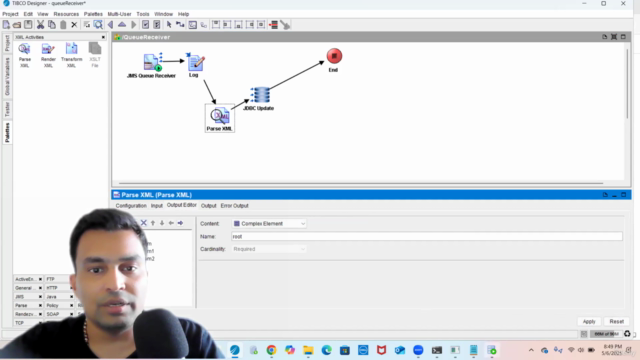Image resolution: width=640 pixels, height=360 pixels.
Task: Switch to the Configuration tab
Action: [131, 206]
